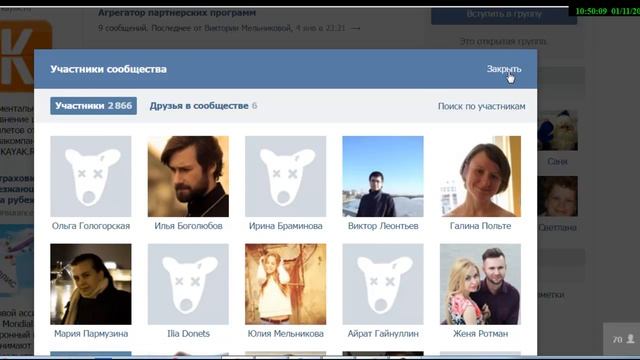
Task: Click Мария Пармузина profile photo
Action: click(x=91, y=284)
